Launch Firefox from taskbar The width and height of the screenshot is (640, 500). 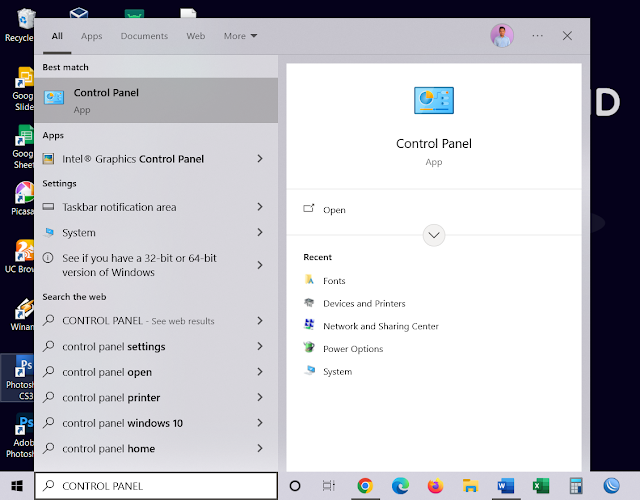tap(436, 486)
